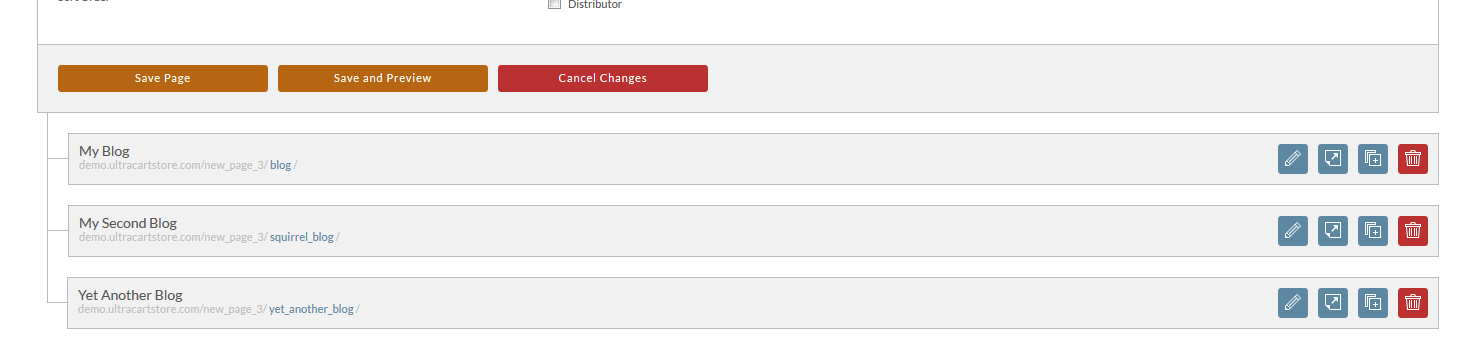Duplicate the Yet Another Blog page
Viewport: 1457px width, 360px height.
point(1373,303)
